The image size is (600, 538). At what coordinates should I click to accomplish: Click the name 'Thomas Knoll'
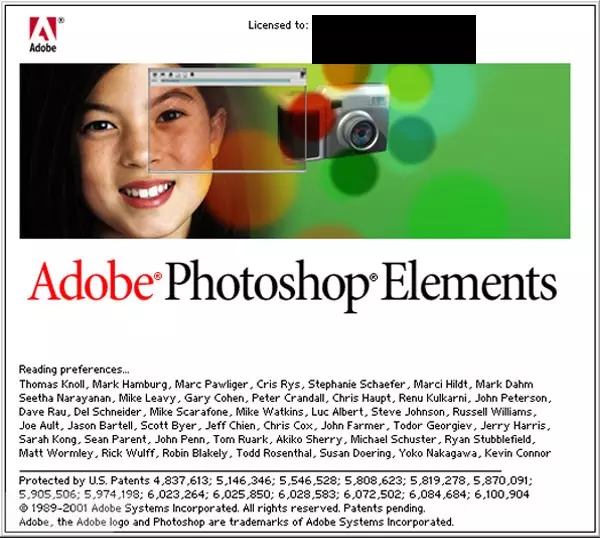point(52,384)
